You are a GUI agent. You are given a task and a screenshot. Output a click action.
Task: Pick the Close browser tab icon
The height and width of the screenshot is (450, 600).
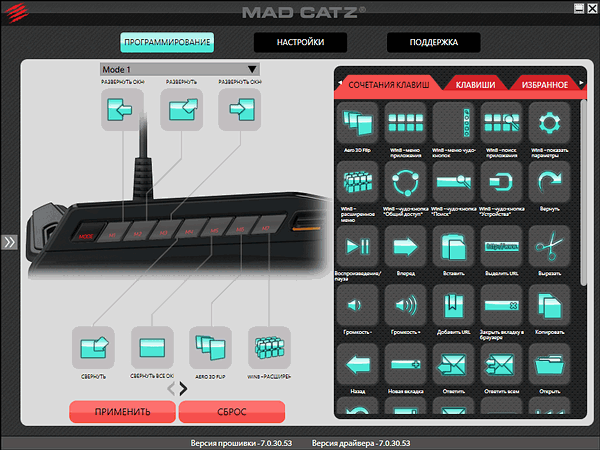[x=501, y=305]
